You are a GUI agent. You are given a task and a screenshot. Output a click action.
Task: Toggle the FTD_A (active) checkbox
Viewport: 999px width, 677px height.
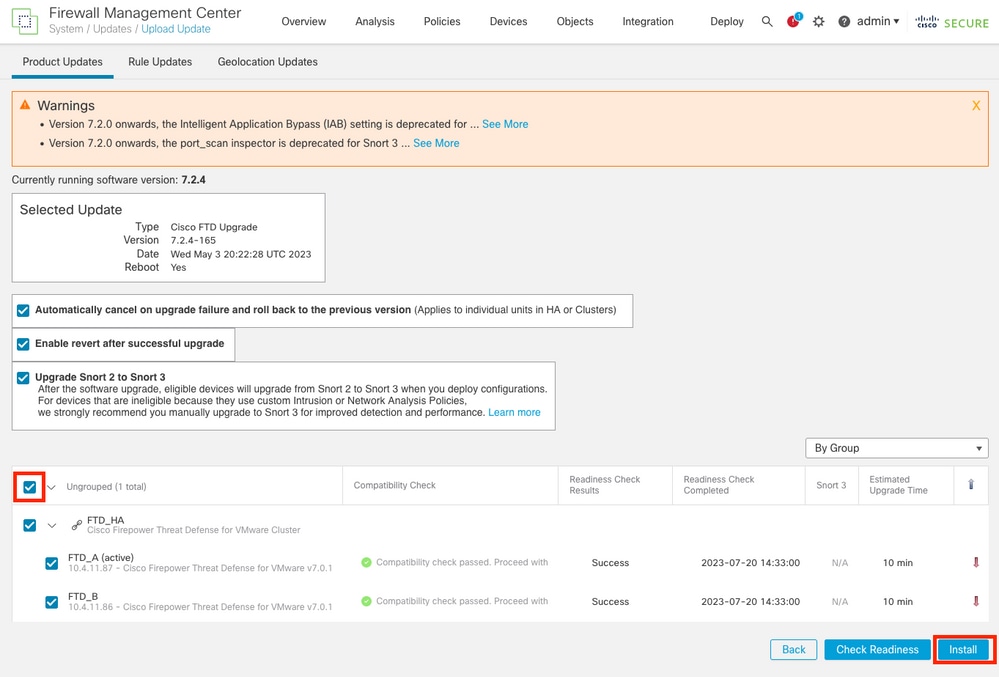[x=52, y=564]
